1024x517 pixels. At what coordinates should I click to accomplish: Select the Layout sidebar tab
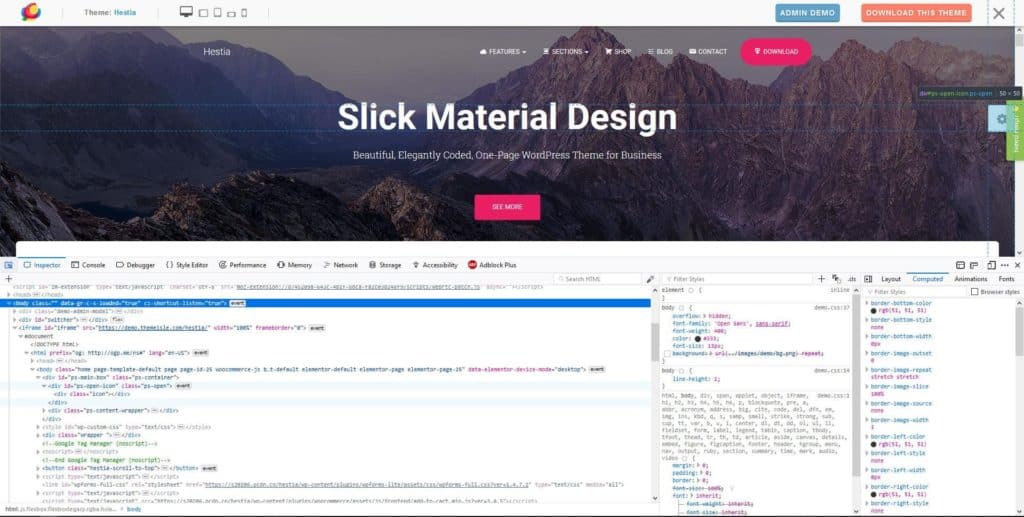point(891,279)
